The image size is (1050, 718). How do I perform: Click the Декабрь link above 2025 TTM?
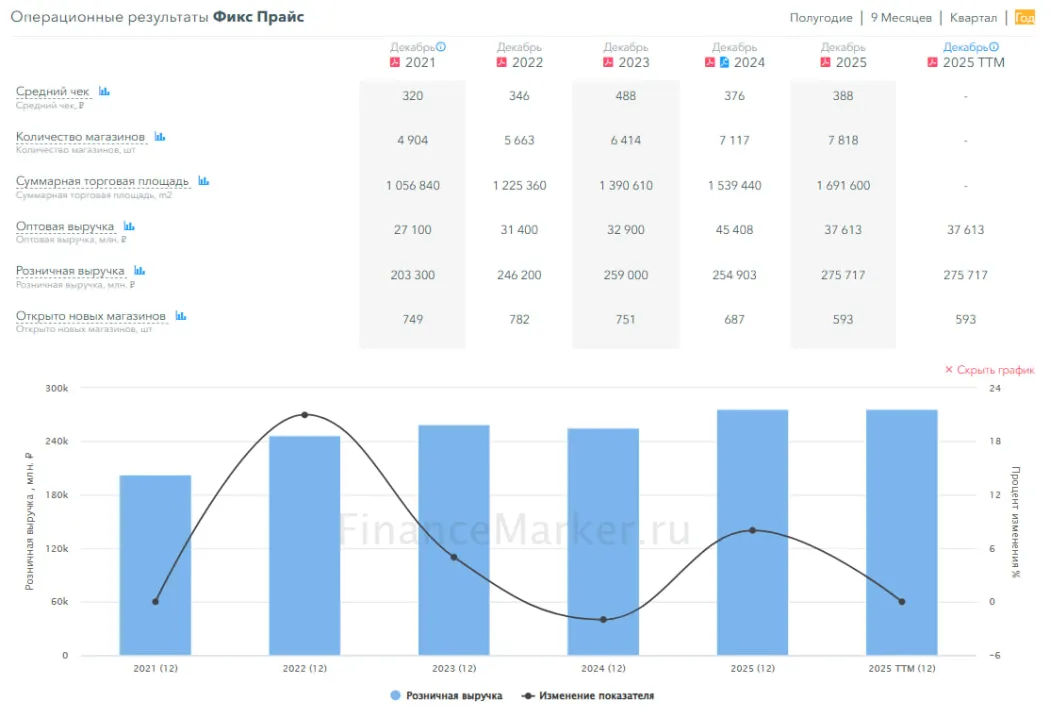965,47
